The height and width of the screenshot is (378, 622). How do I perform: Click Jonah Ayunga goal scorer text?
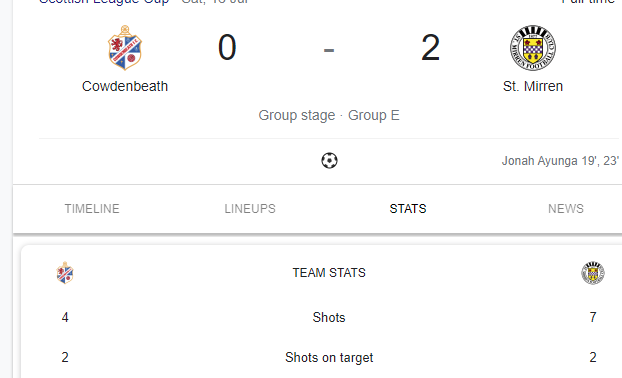pyautogui.click(x=560, y=161)
